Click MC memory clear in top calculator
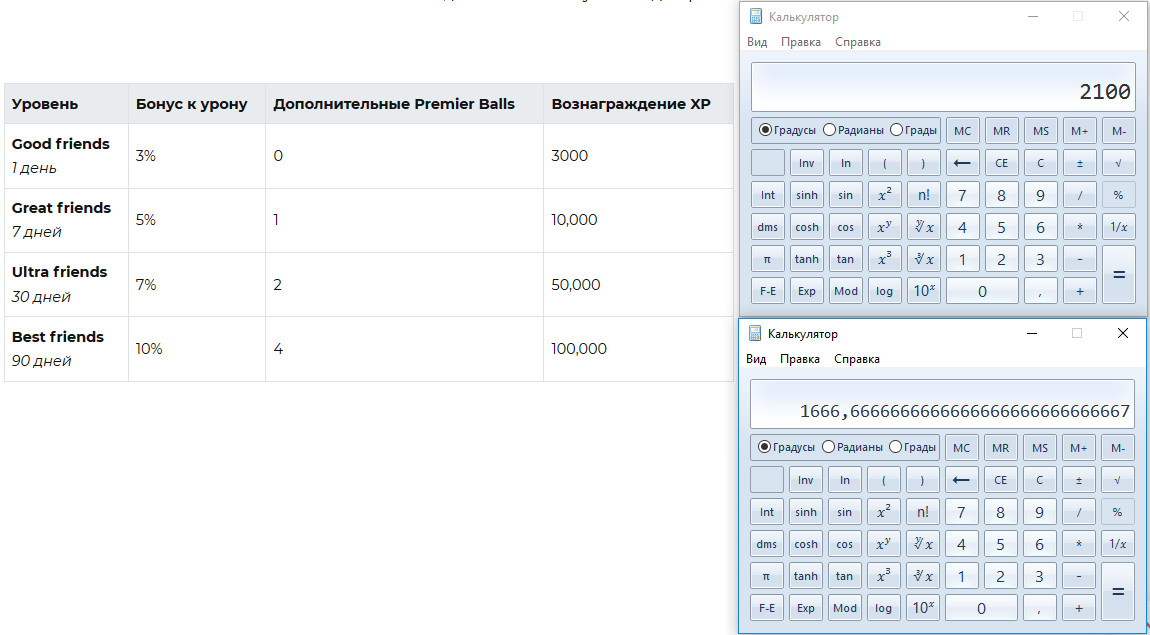 [x=962, y=131]
